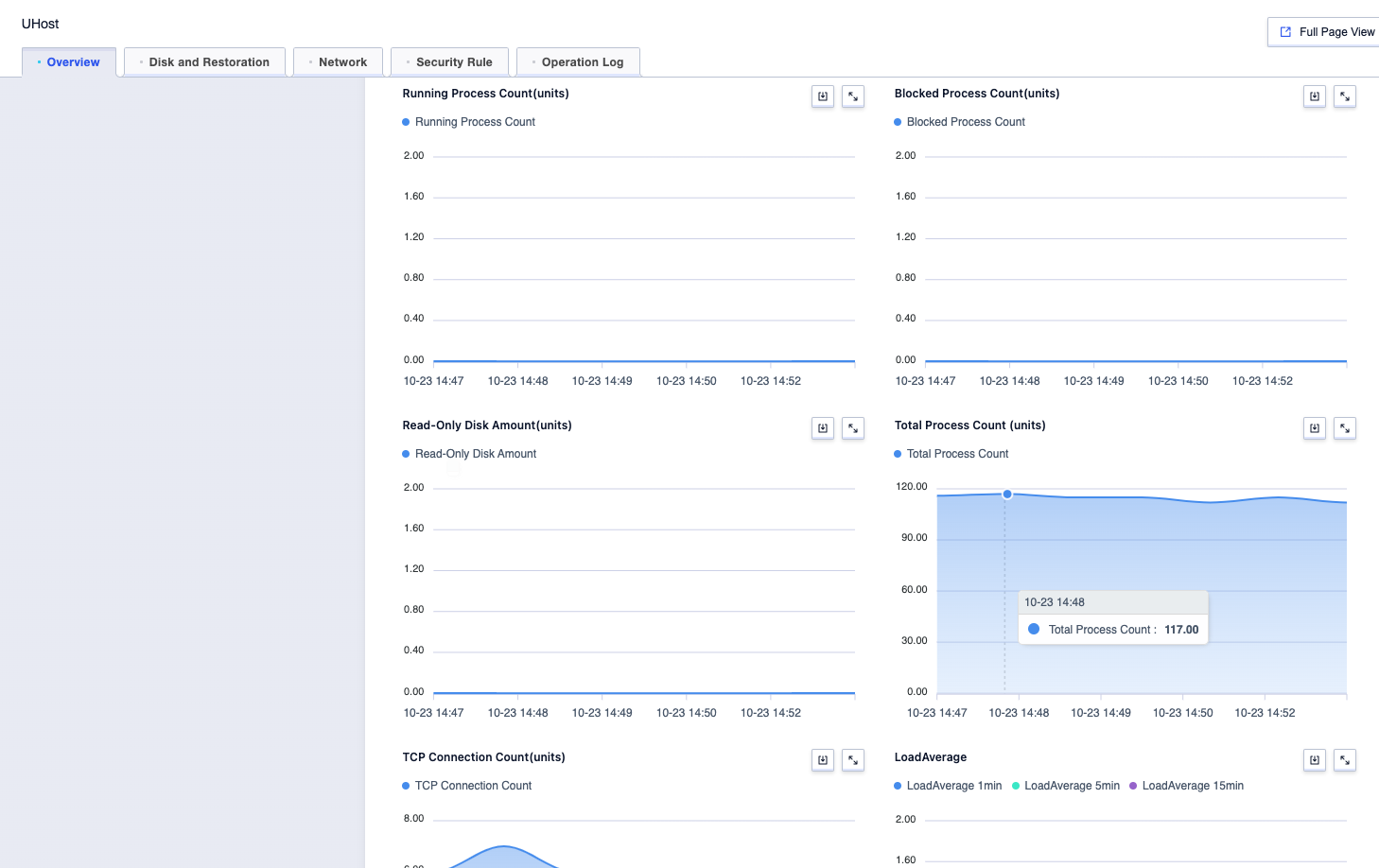The image size is (1379, 868).
Task: Download the Total Process Count chart
Action: tap(1315, 428)
